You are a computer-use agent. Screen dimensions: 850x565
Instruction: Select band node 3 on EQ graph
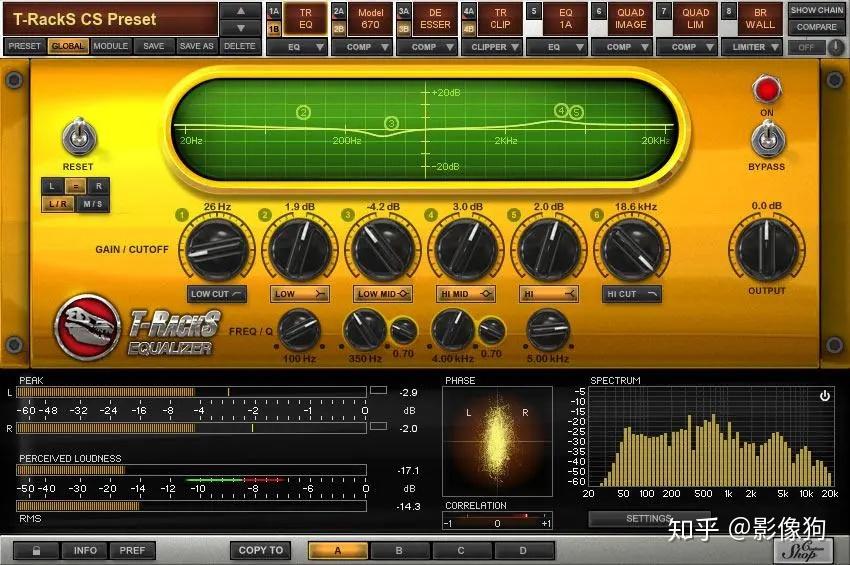coord(391,124)
